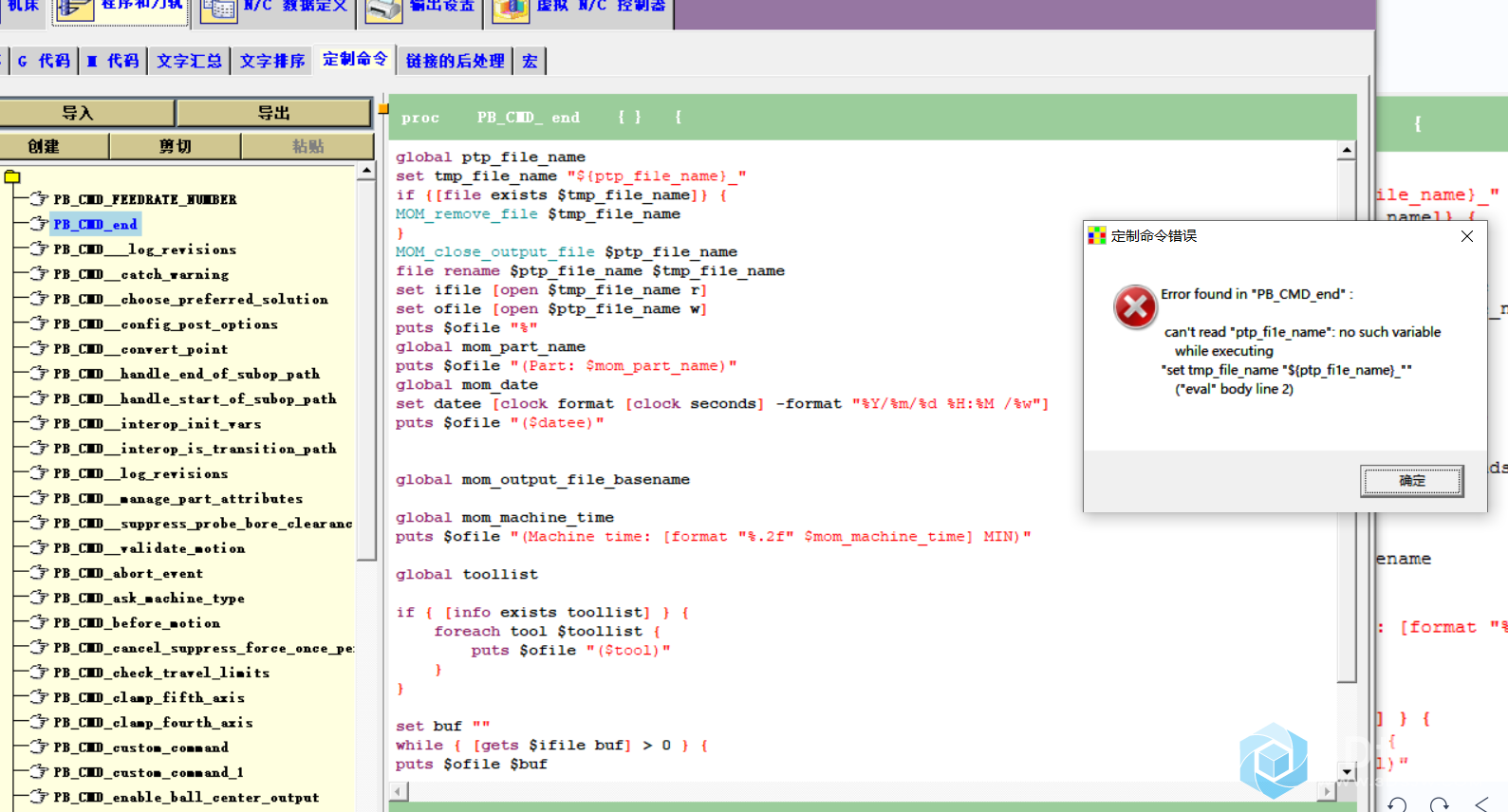Click the 导出 button
Image resolution: width=1508 pixels, height=812 pixels.
click(274, 113)
